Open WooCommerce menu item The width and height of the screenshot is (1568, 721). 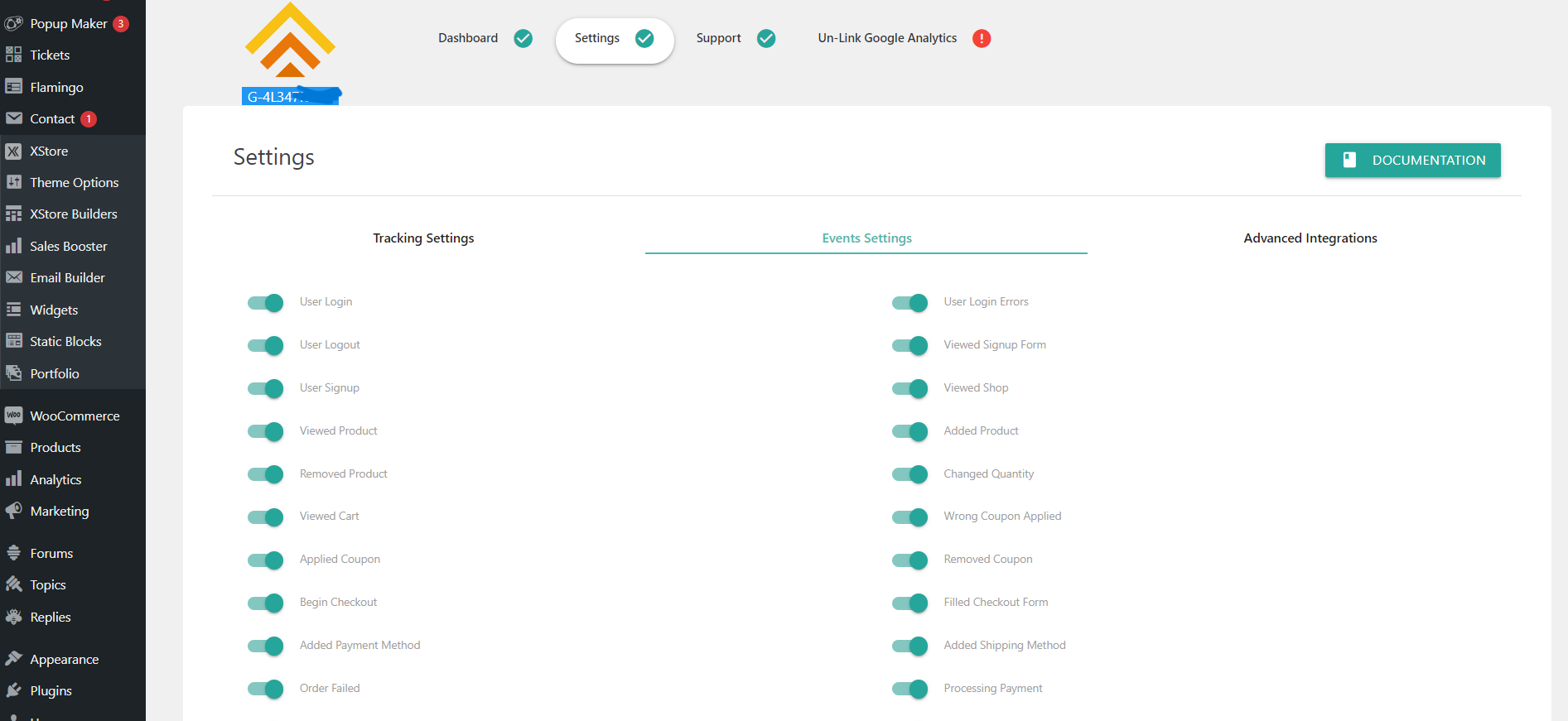point(73,416)
